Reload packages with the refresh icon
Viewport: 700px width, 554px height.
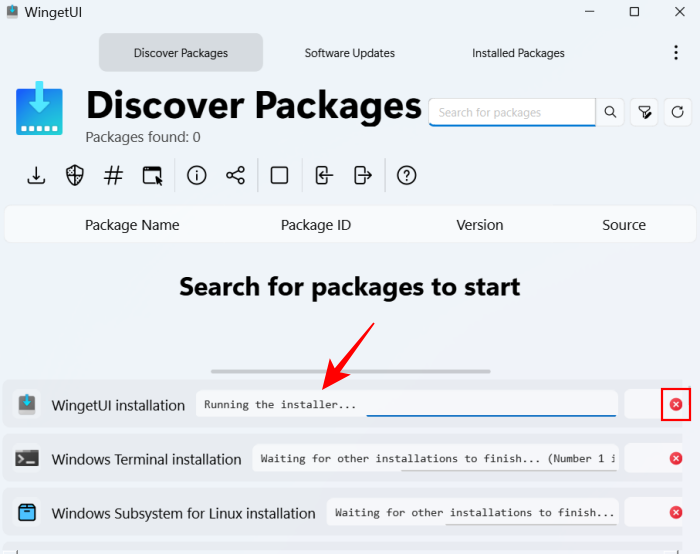677,112
